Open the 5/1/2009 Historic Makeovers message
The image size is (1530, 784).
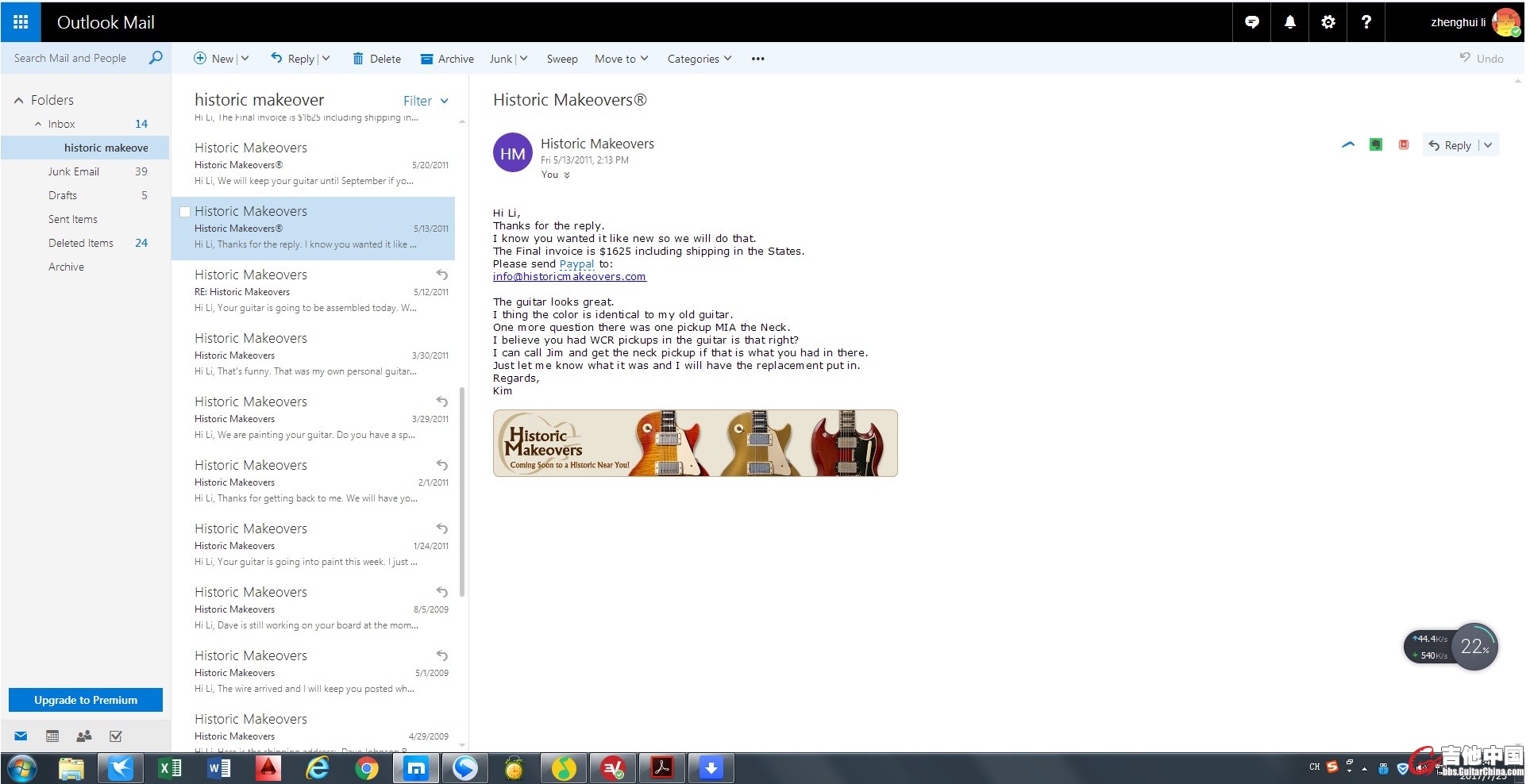(314, 672)
